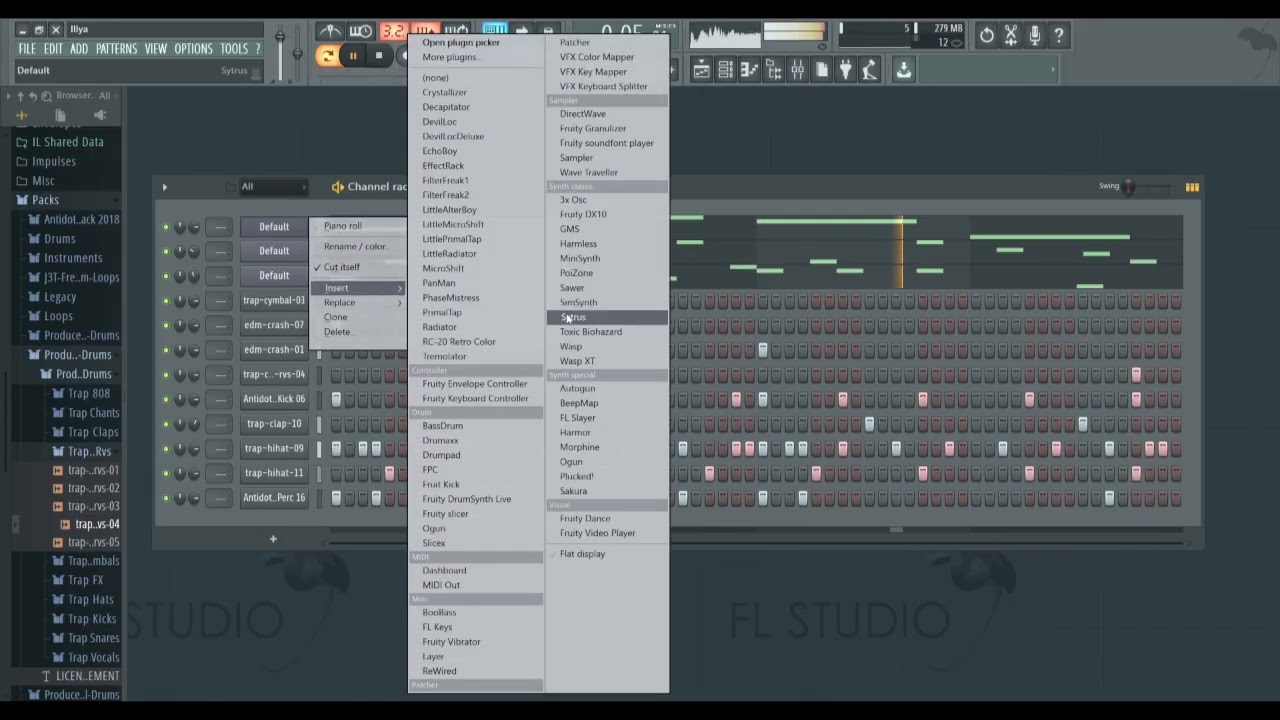Select the trap-hihat-09 channel button
Screen dimensions: 1280x720
274,449
